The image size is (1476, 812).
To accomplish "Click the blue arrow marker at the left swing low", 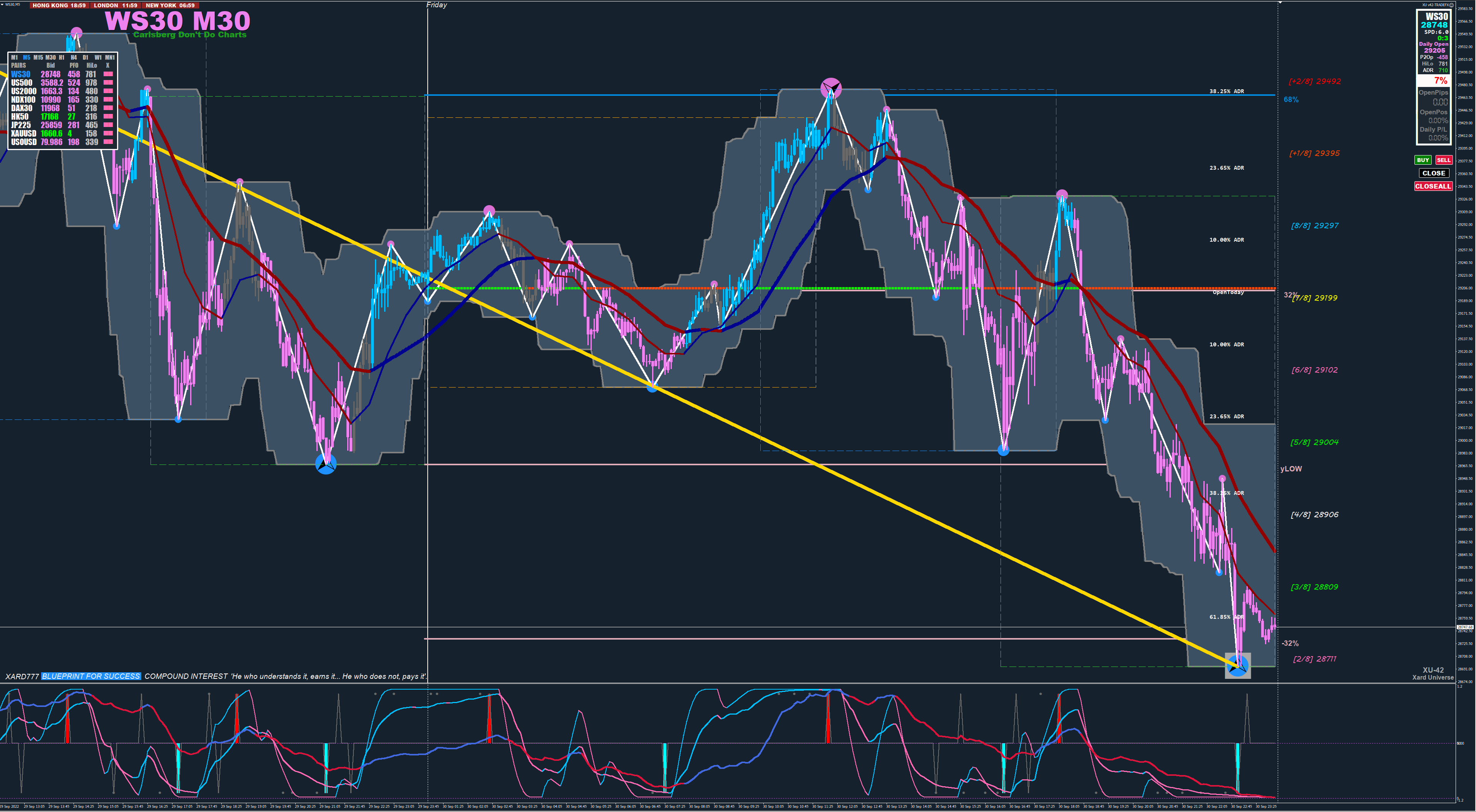I will tap(326, 464).
